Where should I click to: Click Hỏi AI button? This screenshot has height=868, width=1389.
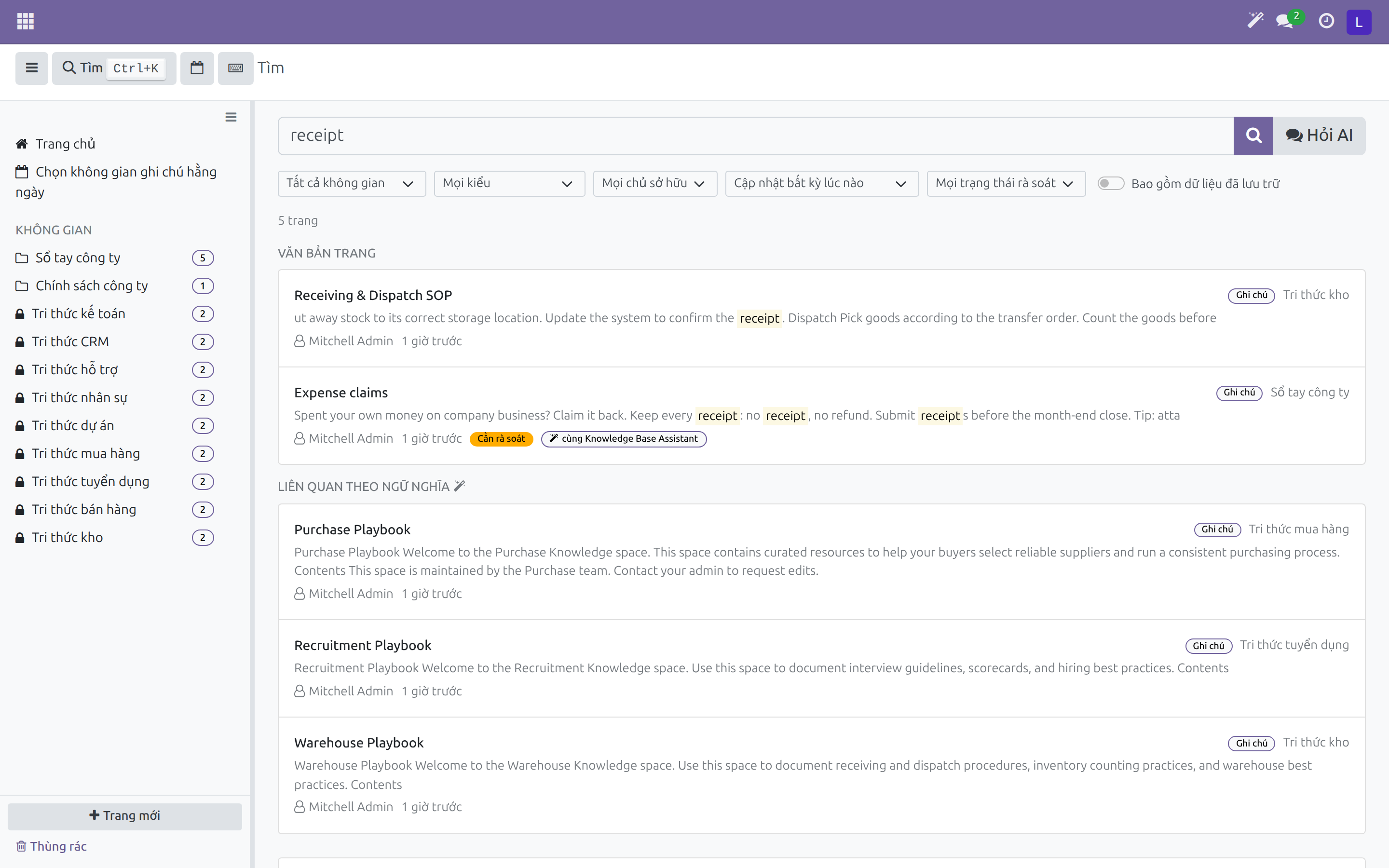point(1319,136)
